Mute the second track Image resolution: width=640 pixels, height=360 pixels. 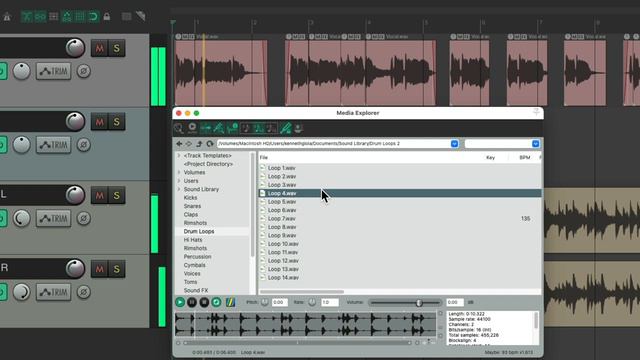click(x=99, y=122)
